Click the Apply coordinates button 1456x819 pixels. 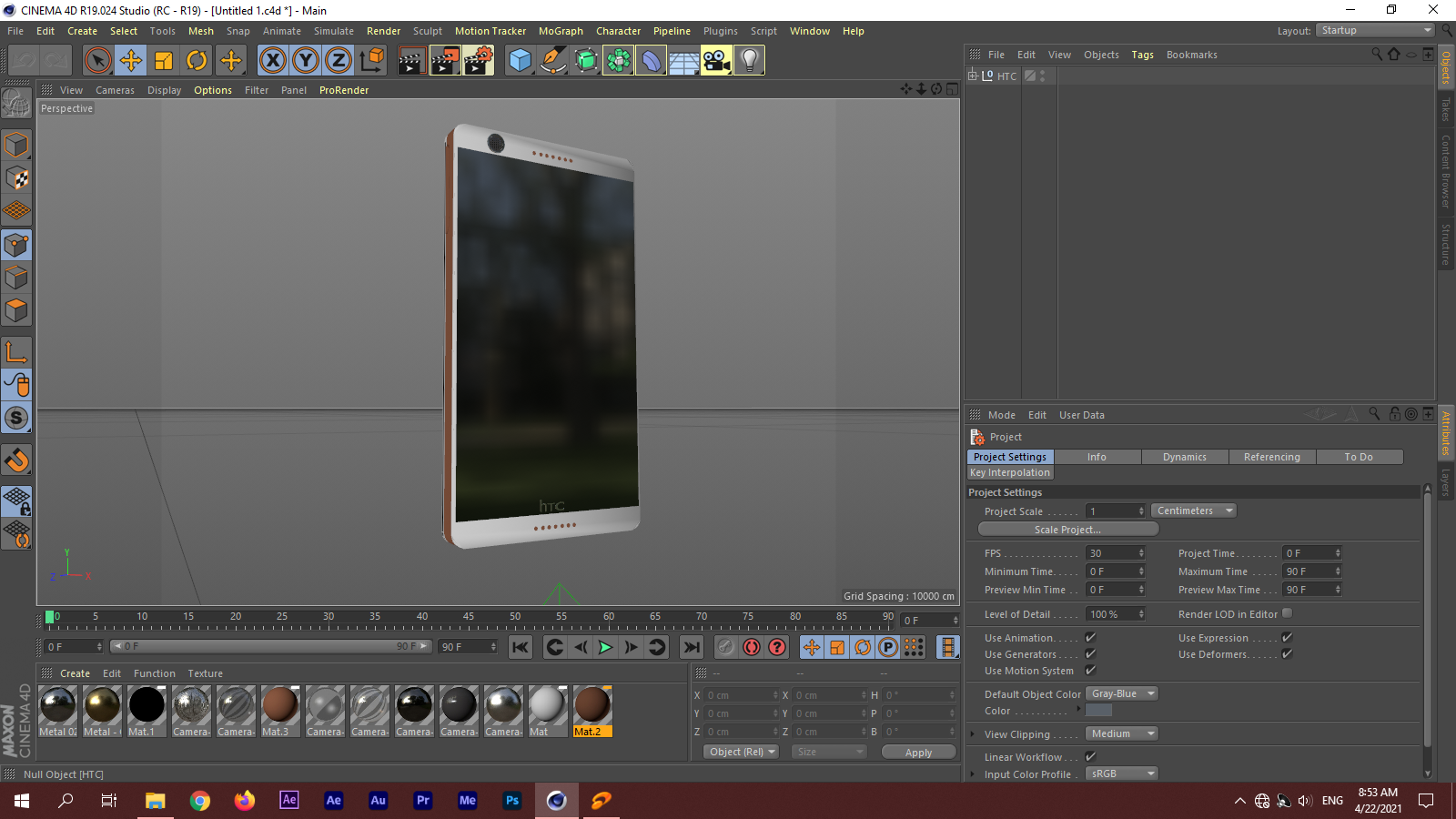click(918, 753)
